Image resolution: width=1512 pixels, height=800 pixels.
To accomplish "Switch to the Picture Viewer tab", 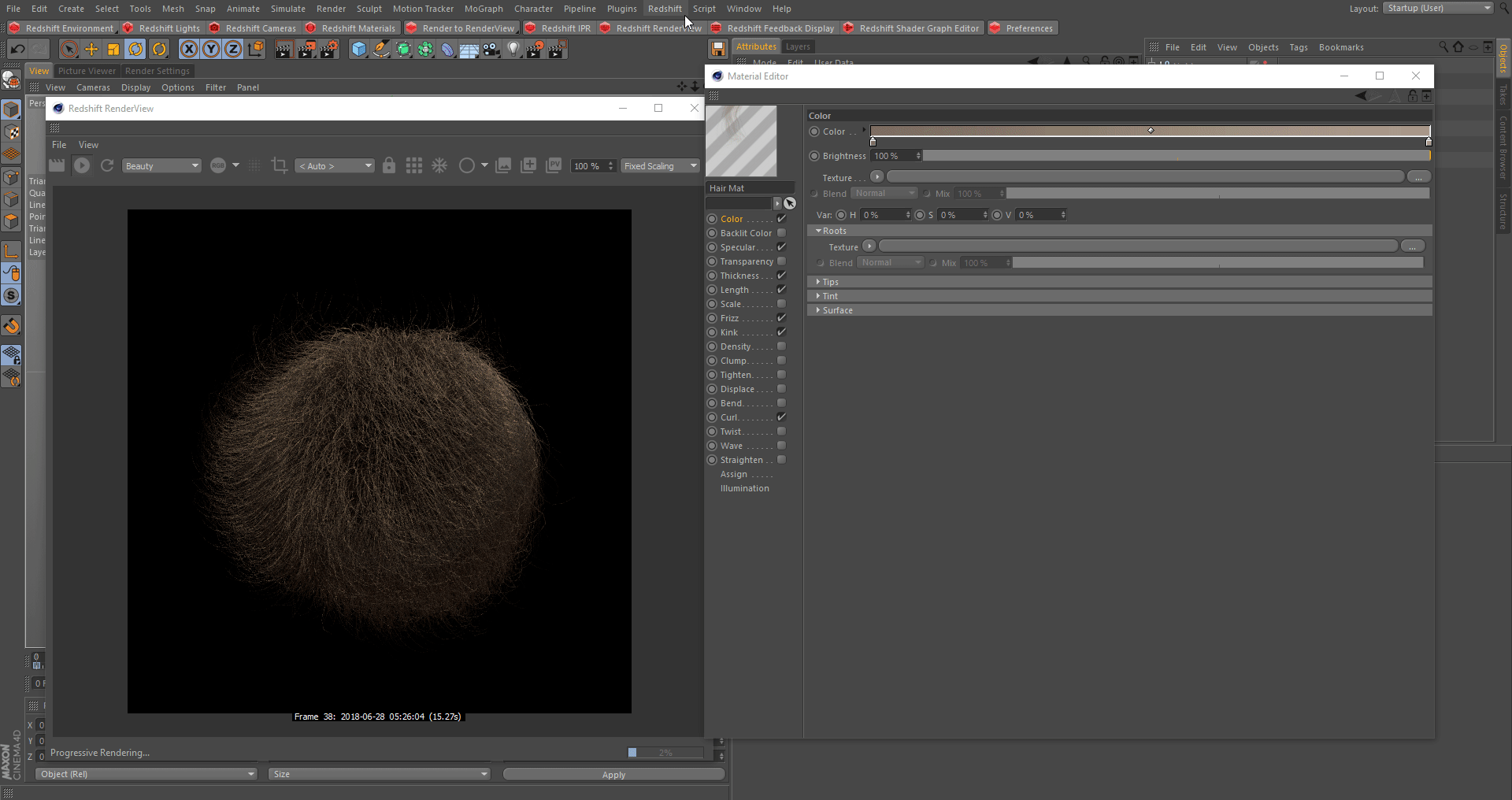I will click(x=87, y=71).
